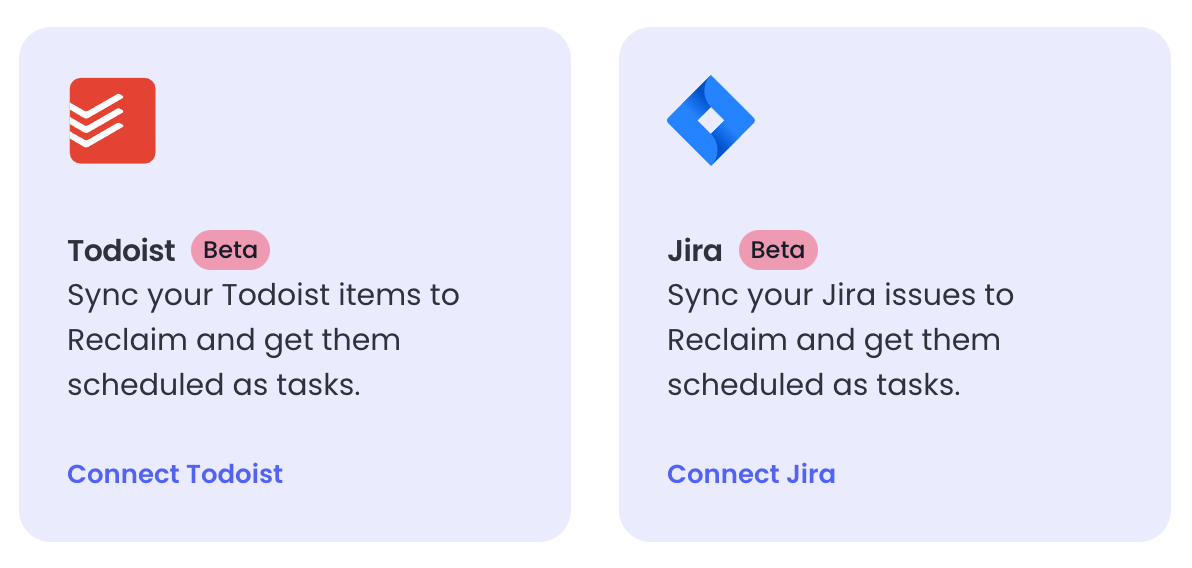Click 'scheduled as tasks.' in Jira card
Viewport: 1192px width, 568px height.
pyautogui.click(x=814, y=385)
